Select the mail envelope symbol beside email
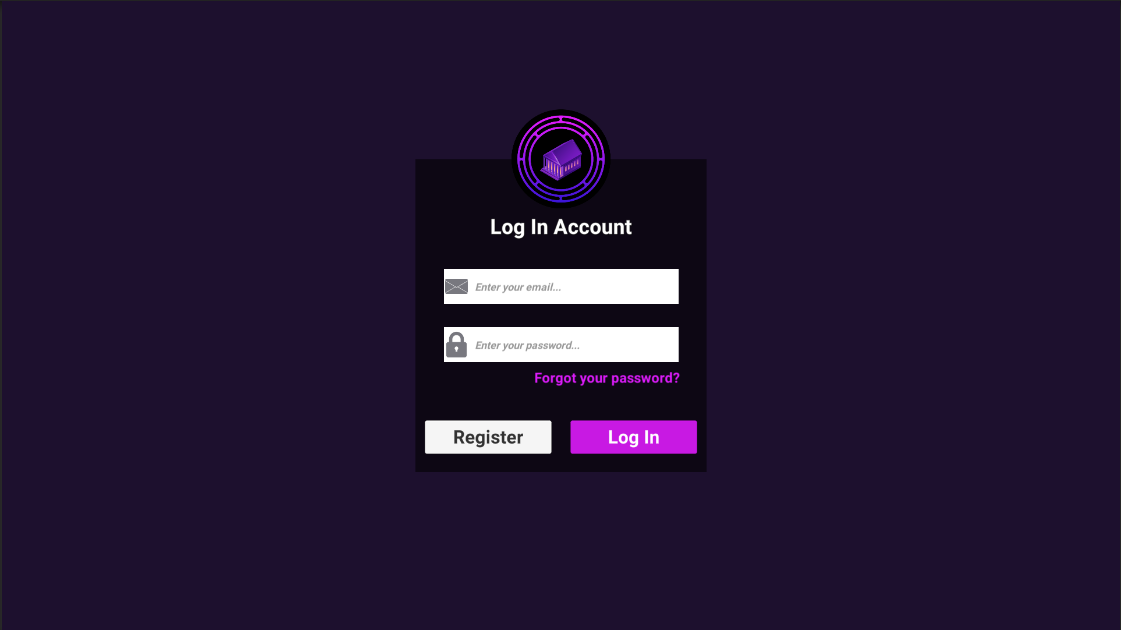 [x=456, y=287]
